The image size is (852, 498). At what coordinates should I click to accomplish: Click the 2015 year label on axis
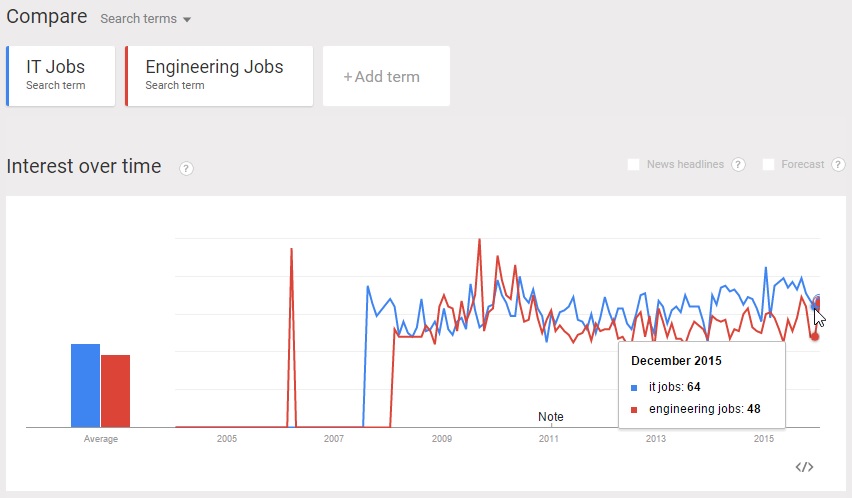click(763, 439)
